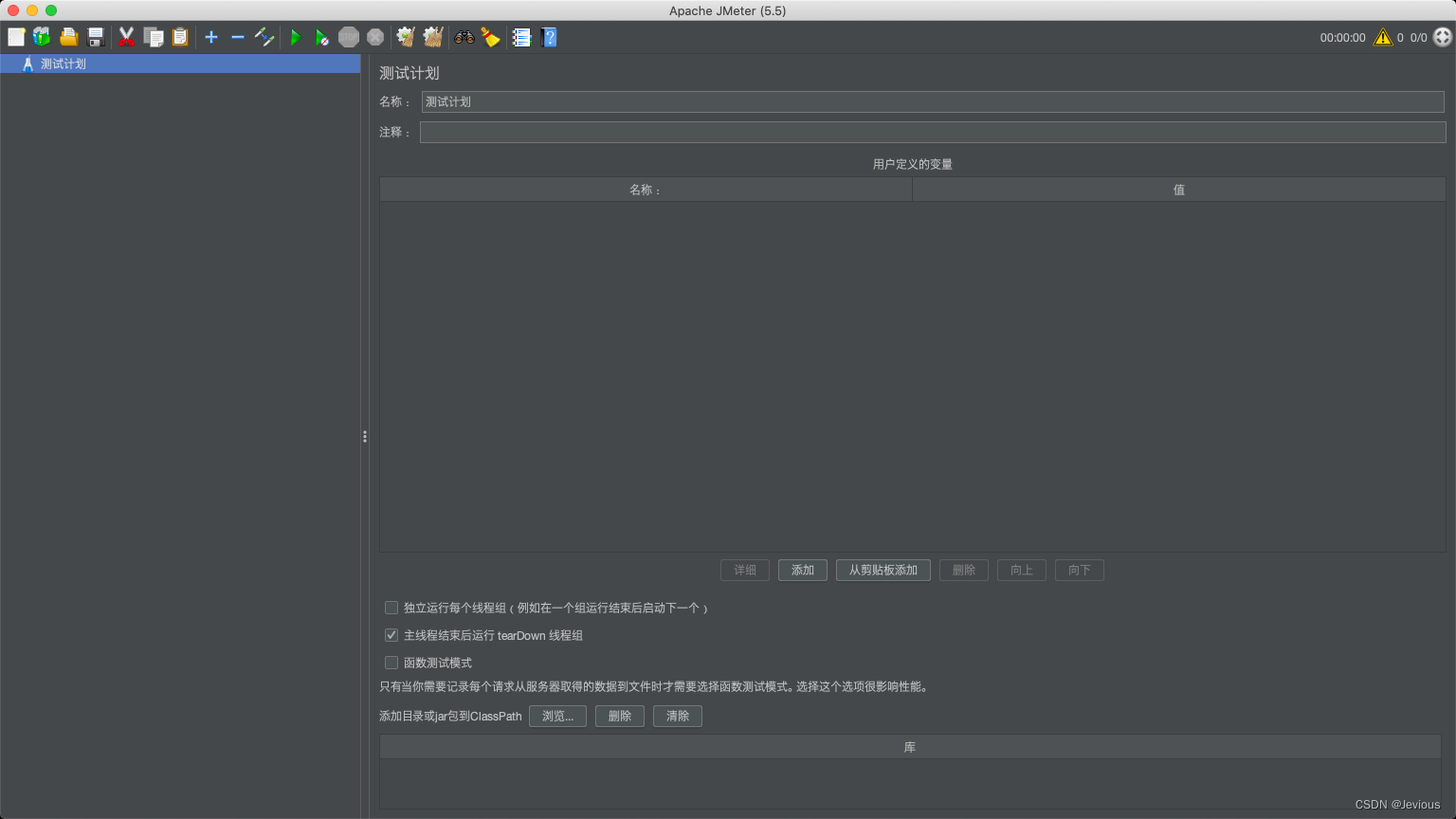The height and width of the screenshot is (819, 1456).
Task: Click the 清除 ClassPath button
Action: (x=678, y=716)
